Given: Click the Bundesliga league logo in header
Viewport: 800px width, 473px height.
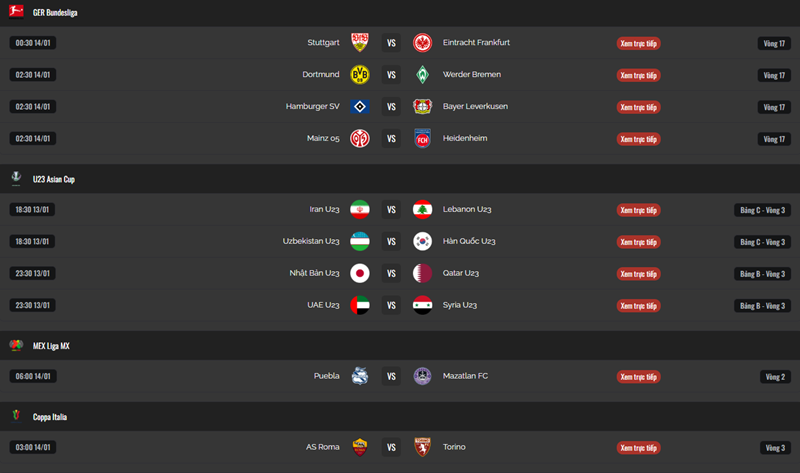Looking at the screenshot, I should [16, 11].
